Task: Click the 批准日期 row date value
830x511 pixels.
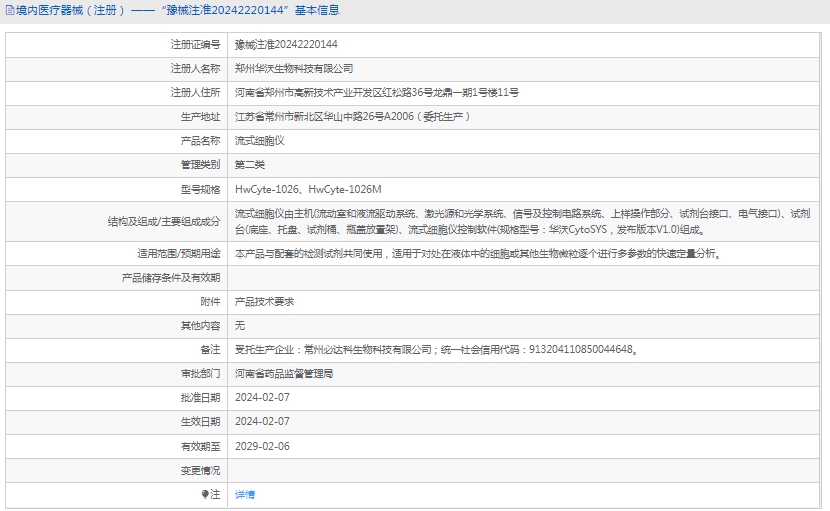Action: point(262,398)
